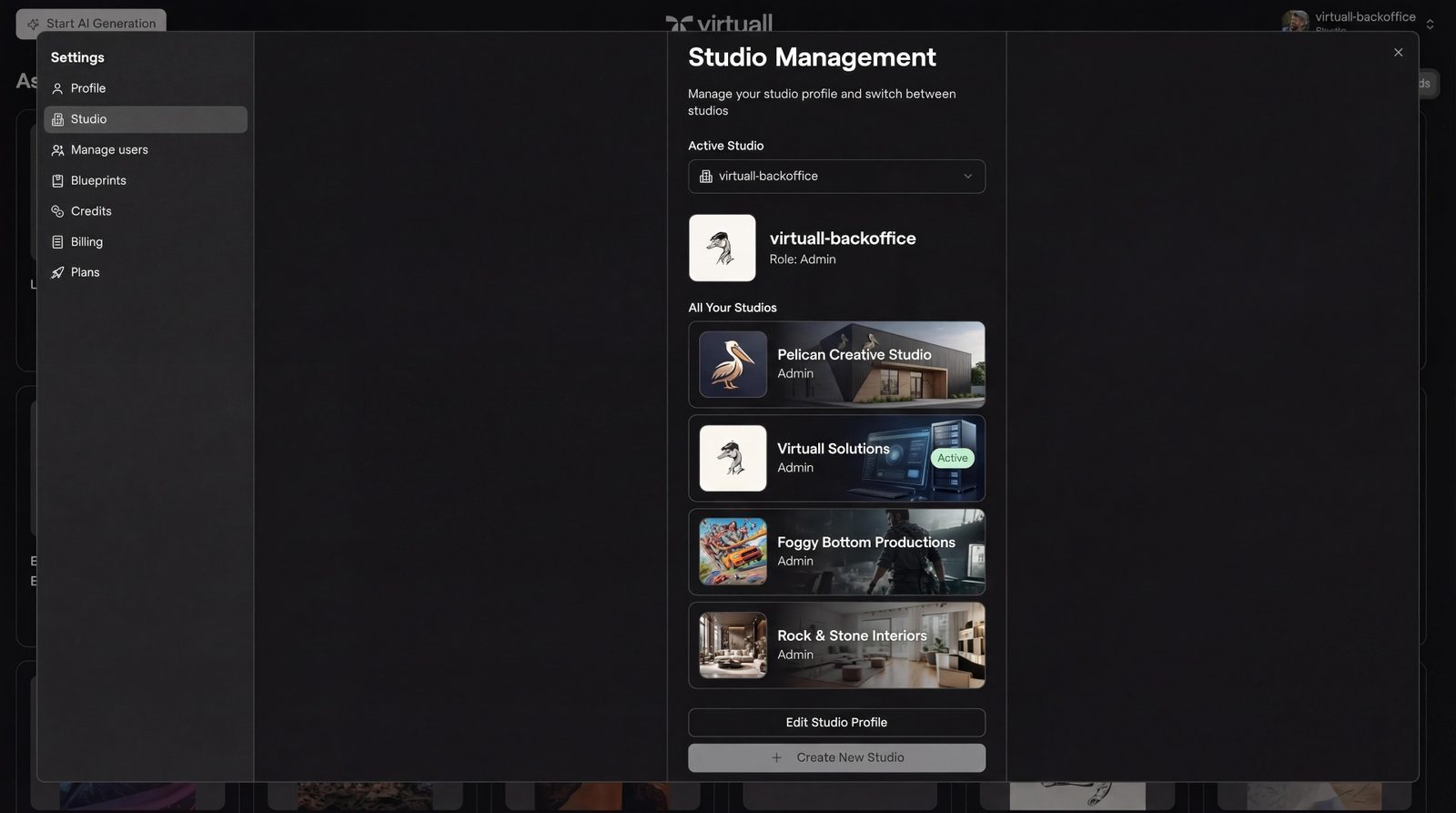Click the Manage users people icon
The width and height of the screenshot is (1456, 813).
(57, 150)
